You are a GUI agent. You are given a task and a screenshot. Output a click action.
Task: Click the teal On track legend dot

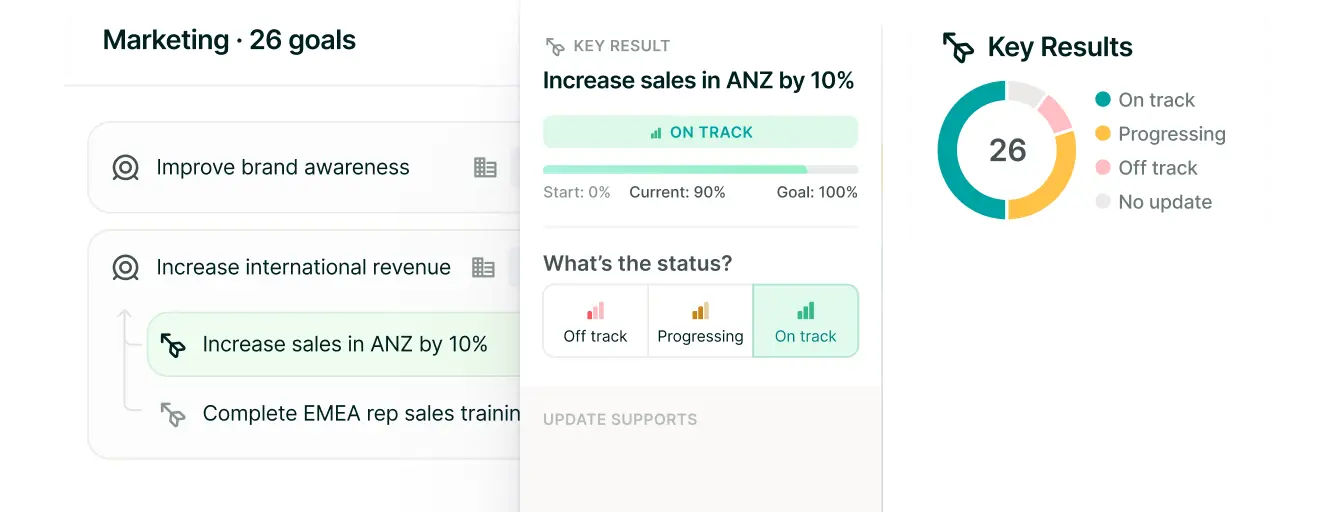pos(1103,99)
